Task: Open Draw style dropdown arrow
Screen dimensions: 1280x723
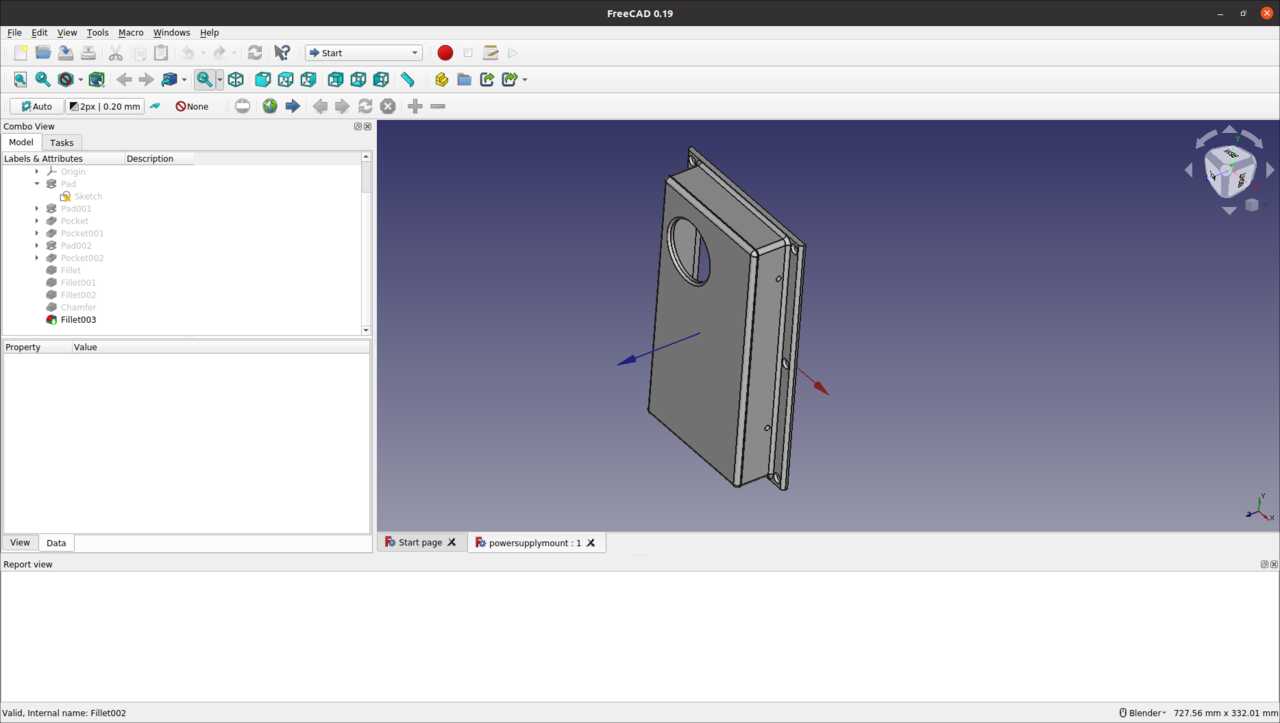Action: [x=81, y=80]
